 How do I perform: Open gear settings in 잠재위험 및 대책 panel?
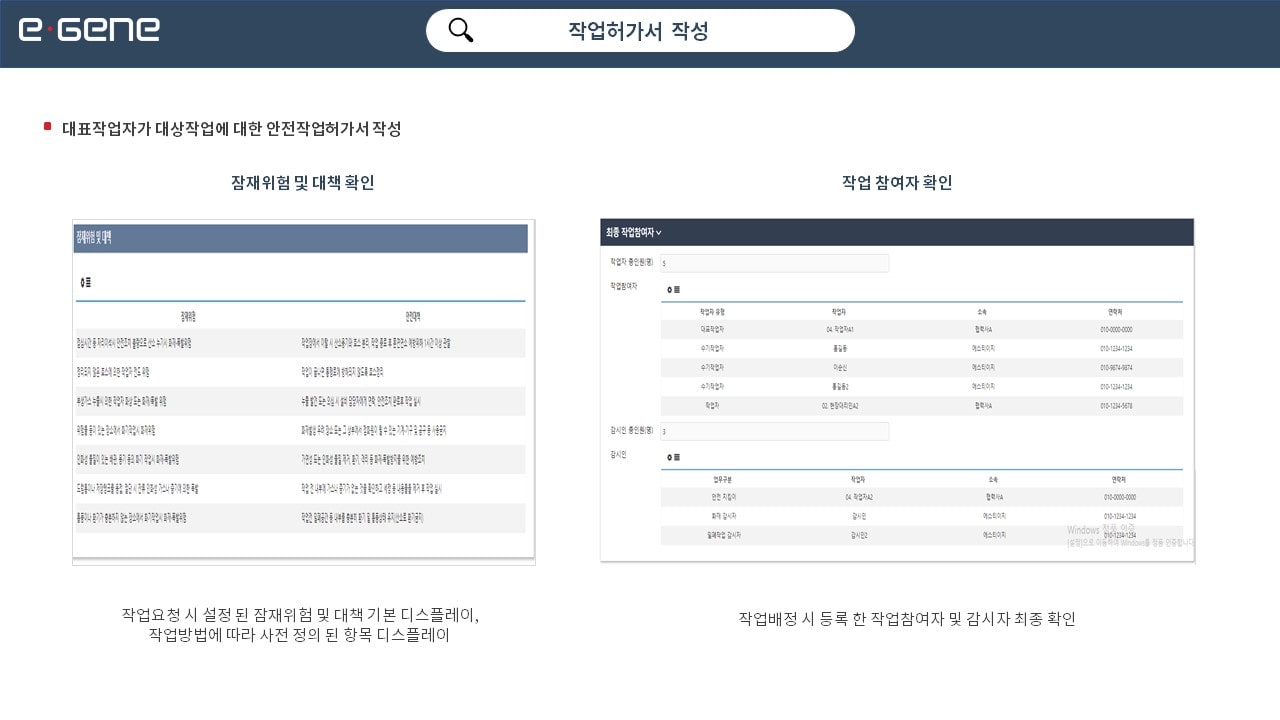82,283
